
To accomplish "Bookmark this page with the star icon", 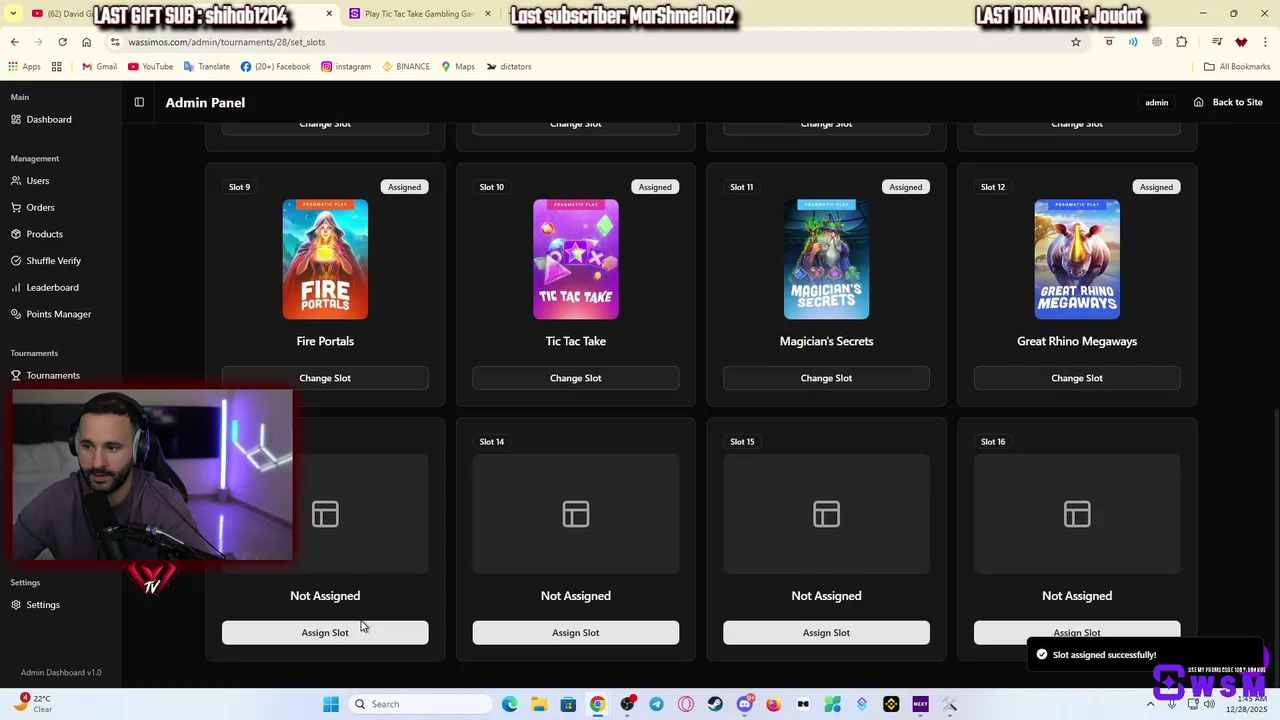I will 1076,42.
